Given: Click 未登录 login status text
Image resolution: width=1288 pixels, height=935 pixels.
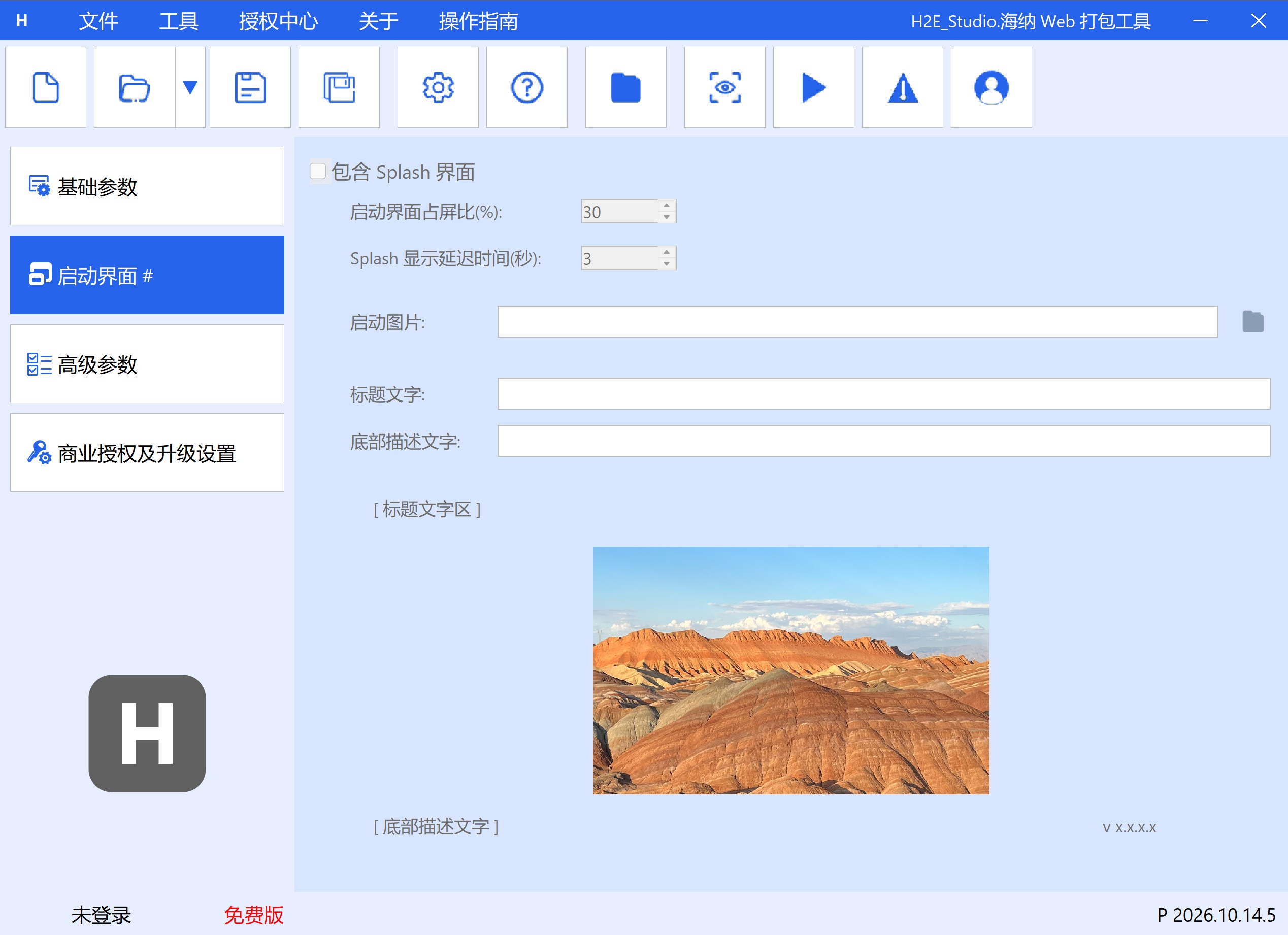Looking at the screenshot, I should click(101, 915).
